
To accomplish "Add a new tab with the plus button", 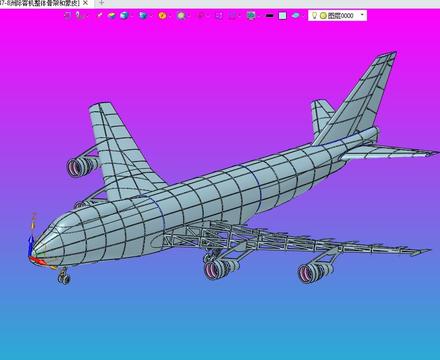I will (x=101, y=3).
